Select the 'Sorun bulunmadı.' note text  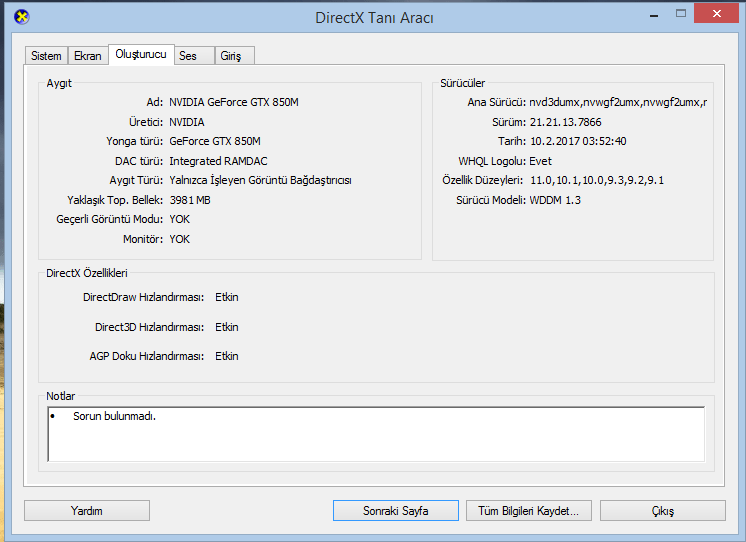(114, 416)
